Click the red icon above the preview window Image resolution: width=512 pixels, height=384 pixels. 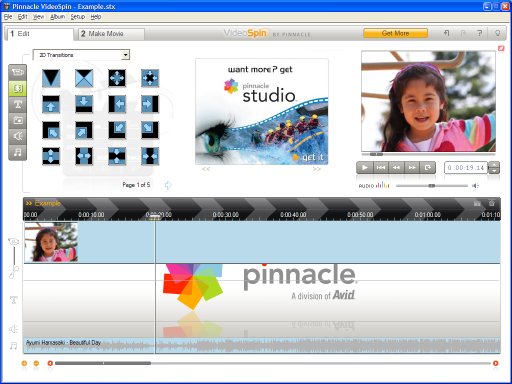[501, 49]
